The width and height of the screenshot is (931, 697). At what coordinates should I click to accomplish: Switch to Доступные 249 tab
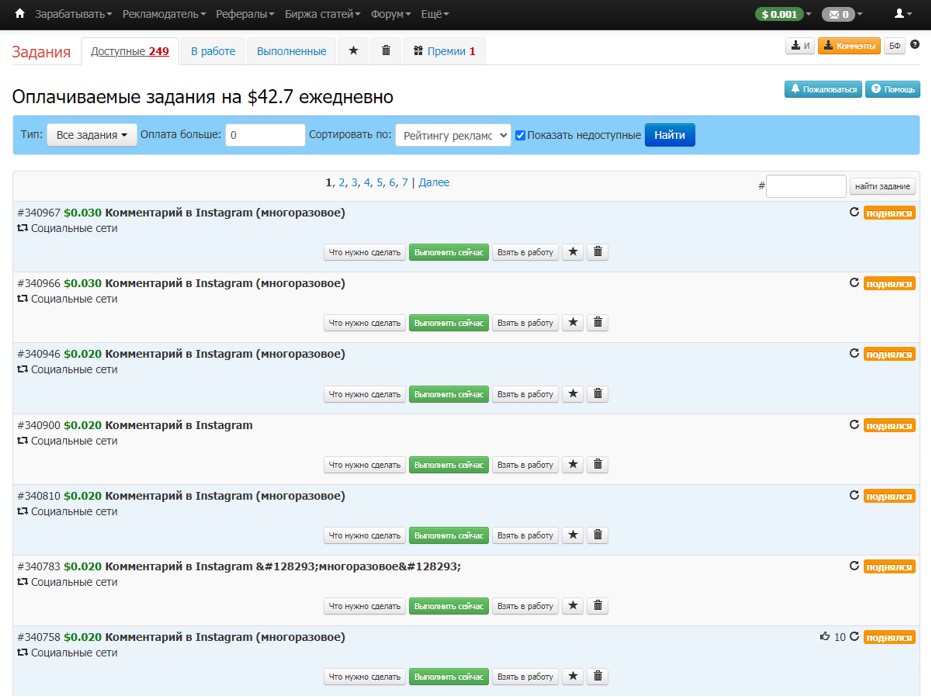click(x=129, y=51)
